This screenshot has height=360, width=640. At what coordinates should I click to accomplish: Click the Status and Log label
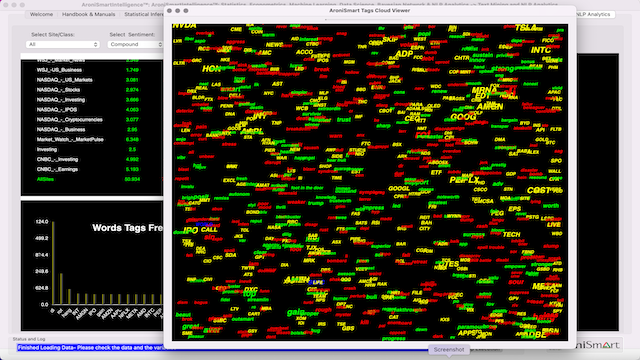click(29, 339)
